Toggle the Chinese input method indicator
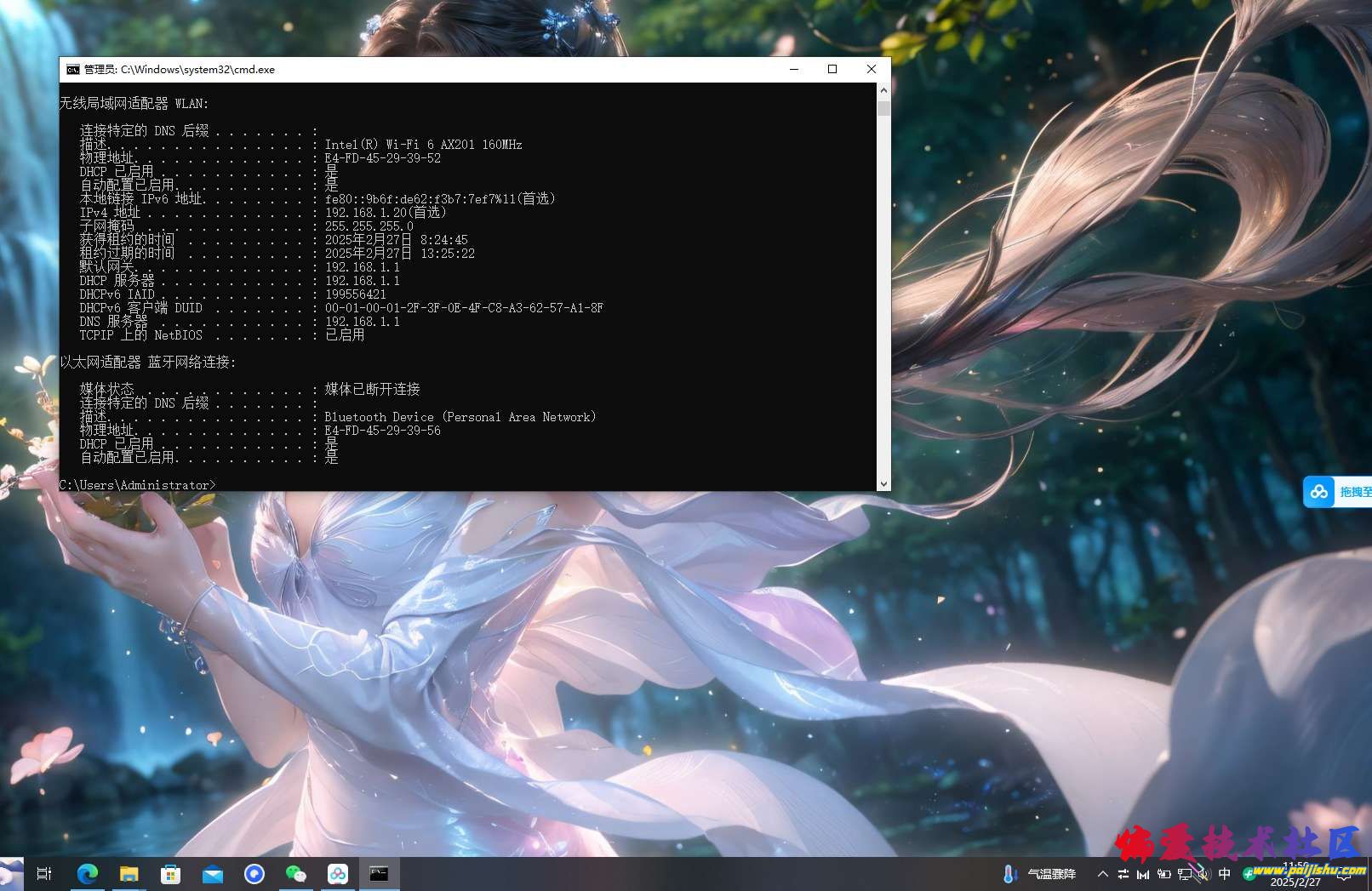 point(1225,874)
